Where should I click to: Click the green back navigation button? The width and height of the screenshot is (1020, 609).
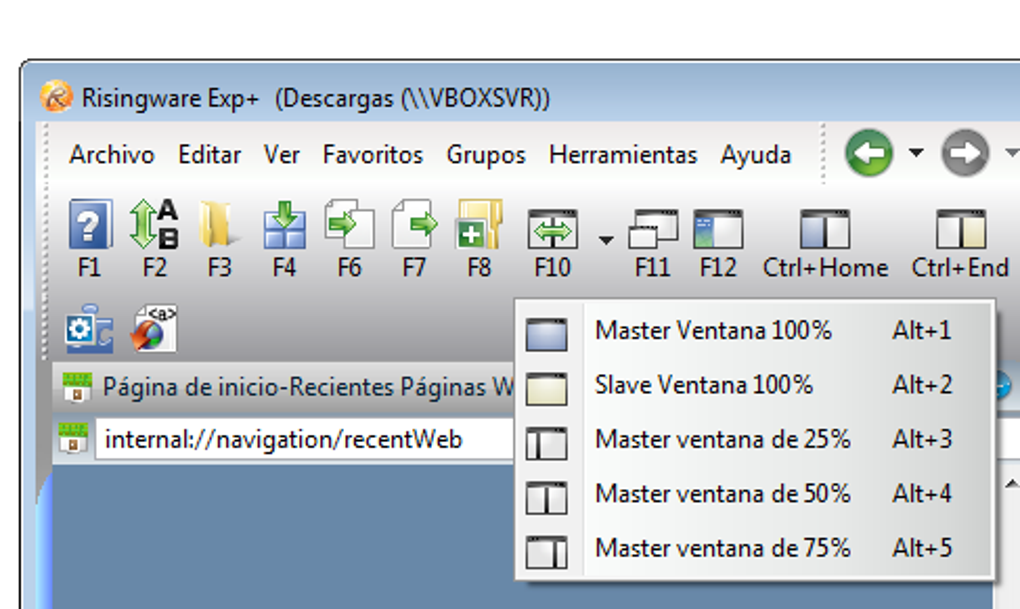pos(869,153)
